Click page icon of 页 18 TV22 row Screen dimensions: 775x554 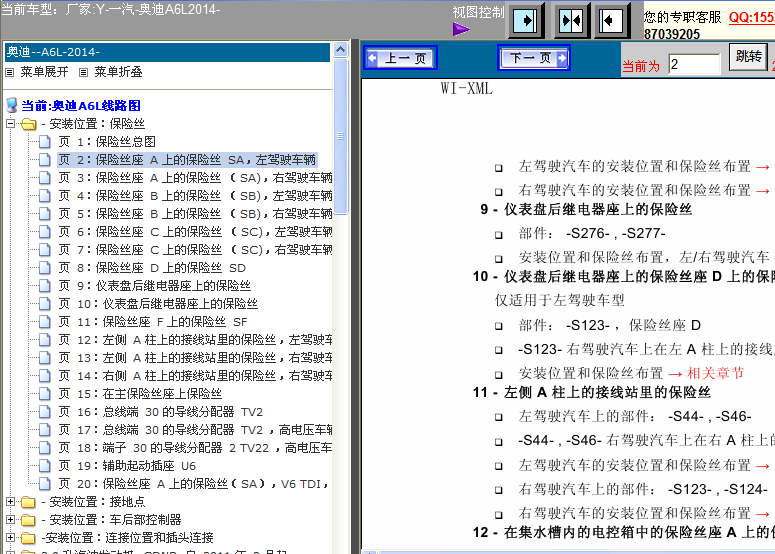click(44, 447)
